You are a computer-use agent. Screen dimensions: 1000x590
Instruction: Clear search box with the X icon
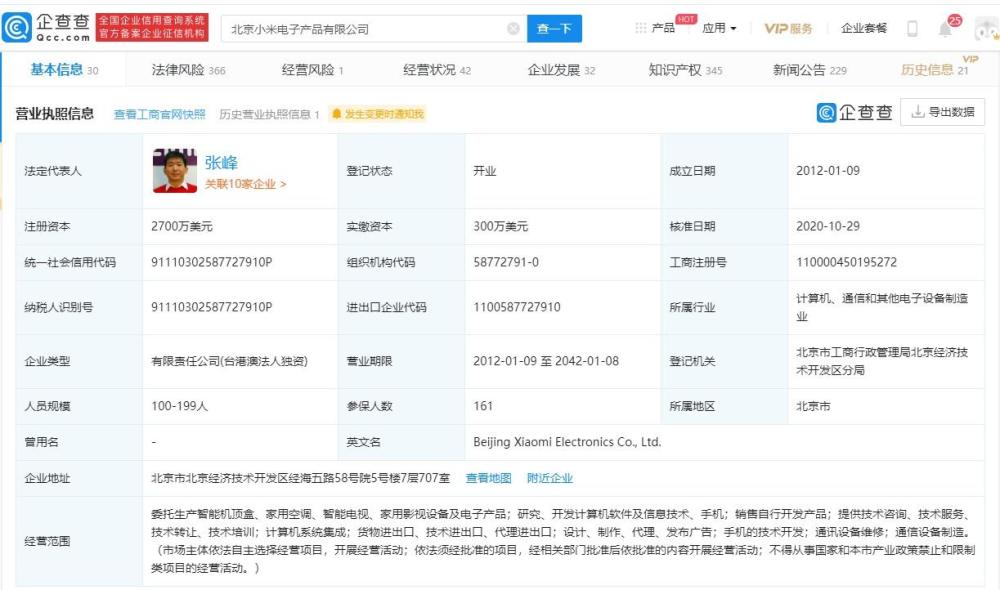tap(513, 29)
